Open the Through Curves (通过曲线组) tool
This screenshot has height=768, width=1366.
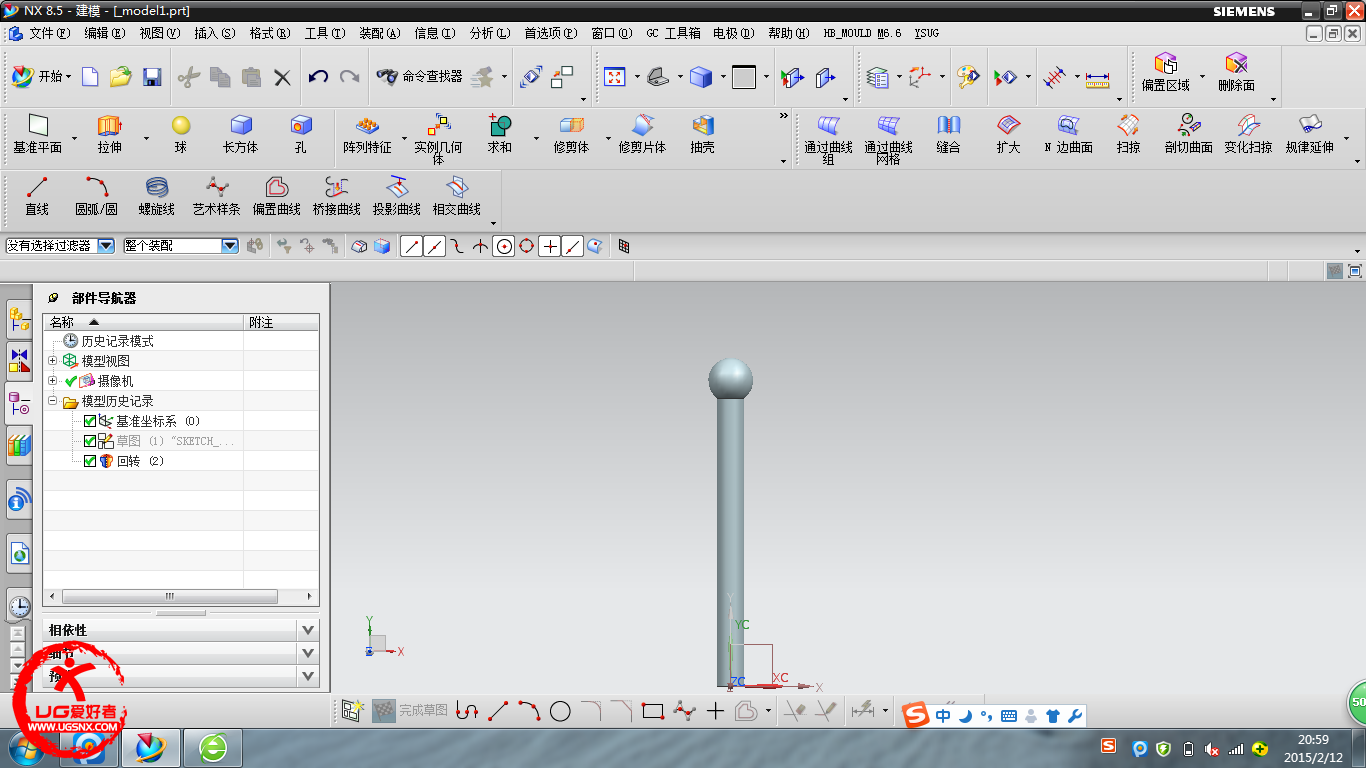(828, 139)
